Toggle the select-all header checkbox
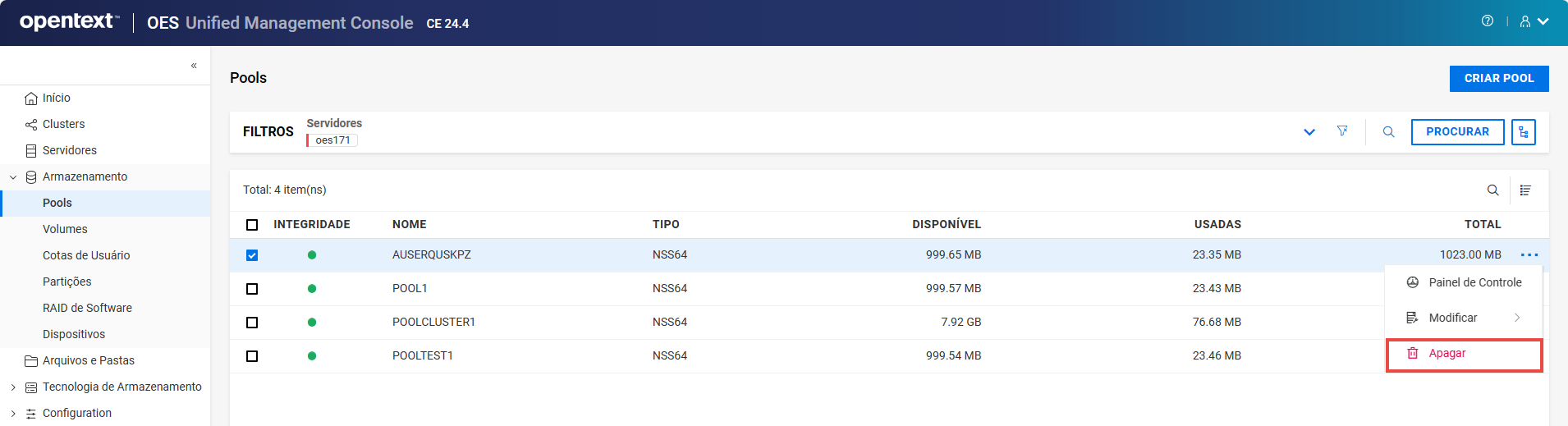This screenshot has height=426, width=1568. point(252,225)
